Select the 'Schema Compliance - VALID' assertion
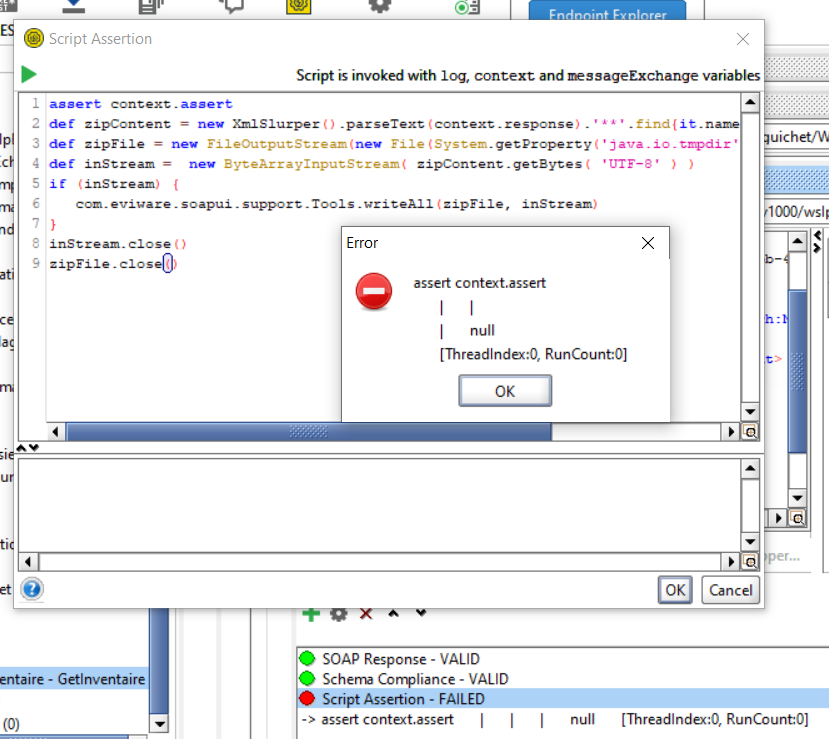The width and height of the screenshot is (829, 739). (x=414, y=679)
